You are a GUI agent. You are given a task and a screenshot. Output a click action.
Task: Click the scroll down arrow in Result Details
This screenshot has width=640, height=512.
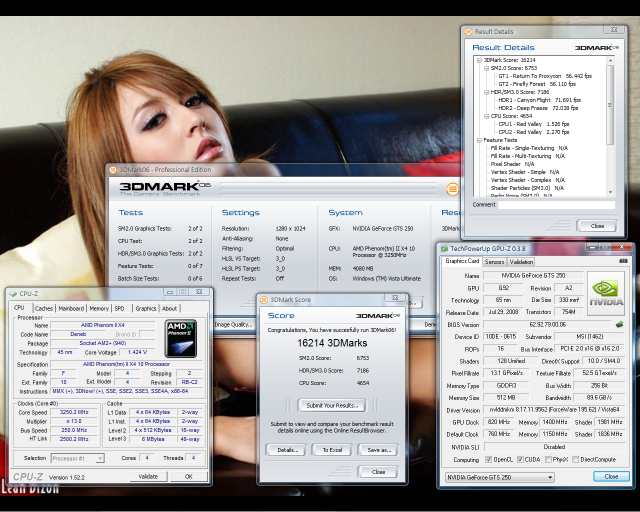pyautogui.click(x=610, y=192)
